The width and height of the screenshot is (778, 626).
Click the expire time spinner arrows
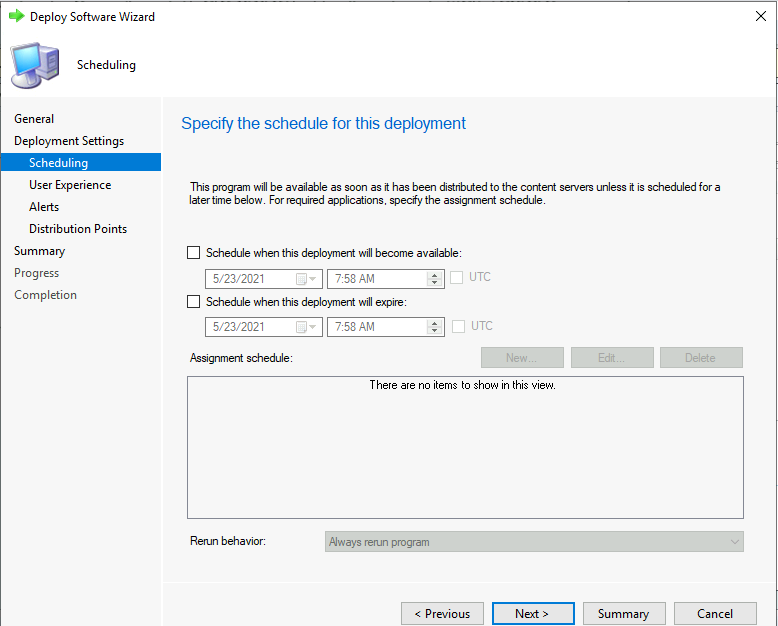click(435, 327)
